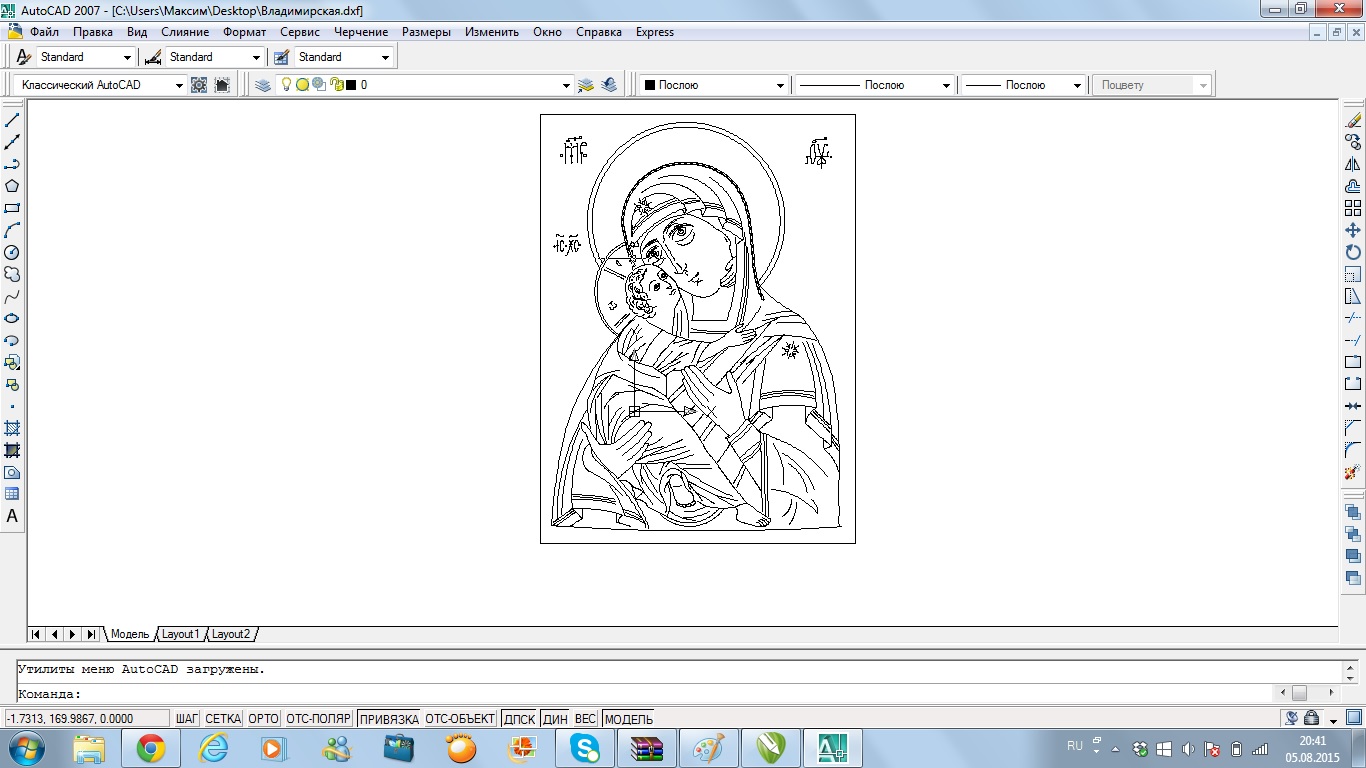Select the Polyline tool
The height and width of the screenshot is (768, 1366).
[x=12, y=164]
